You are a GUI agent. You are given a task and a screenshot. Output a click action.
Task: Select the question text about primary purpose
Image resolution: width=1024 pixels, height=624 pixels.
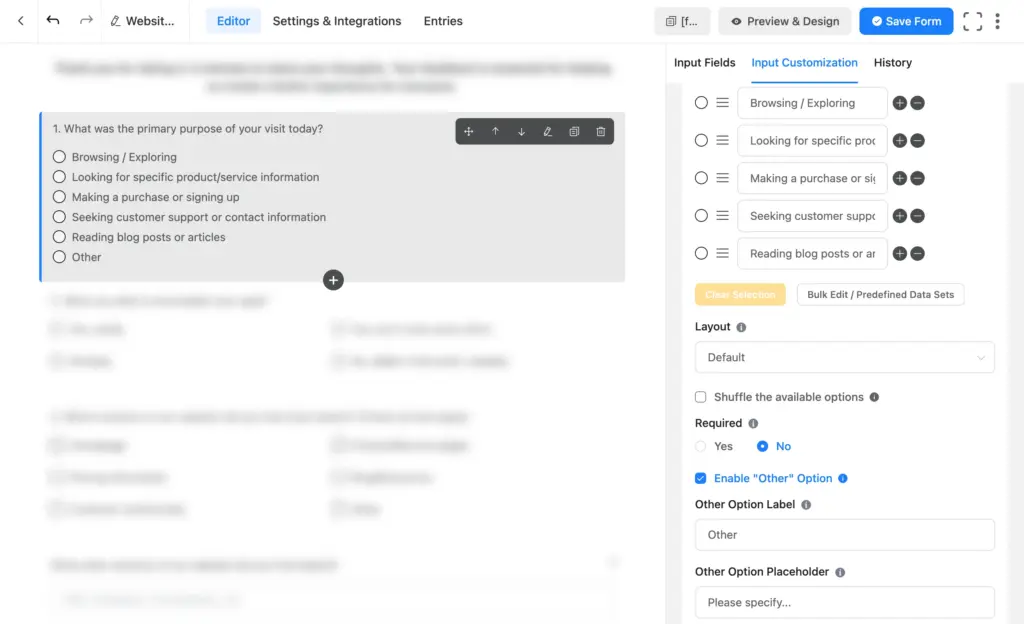[x=187, y=129]
